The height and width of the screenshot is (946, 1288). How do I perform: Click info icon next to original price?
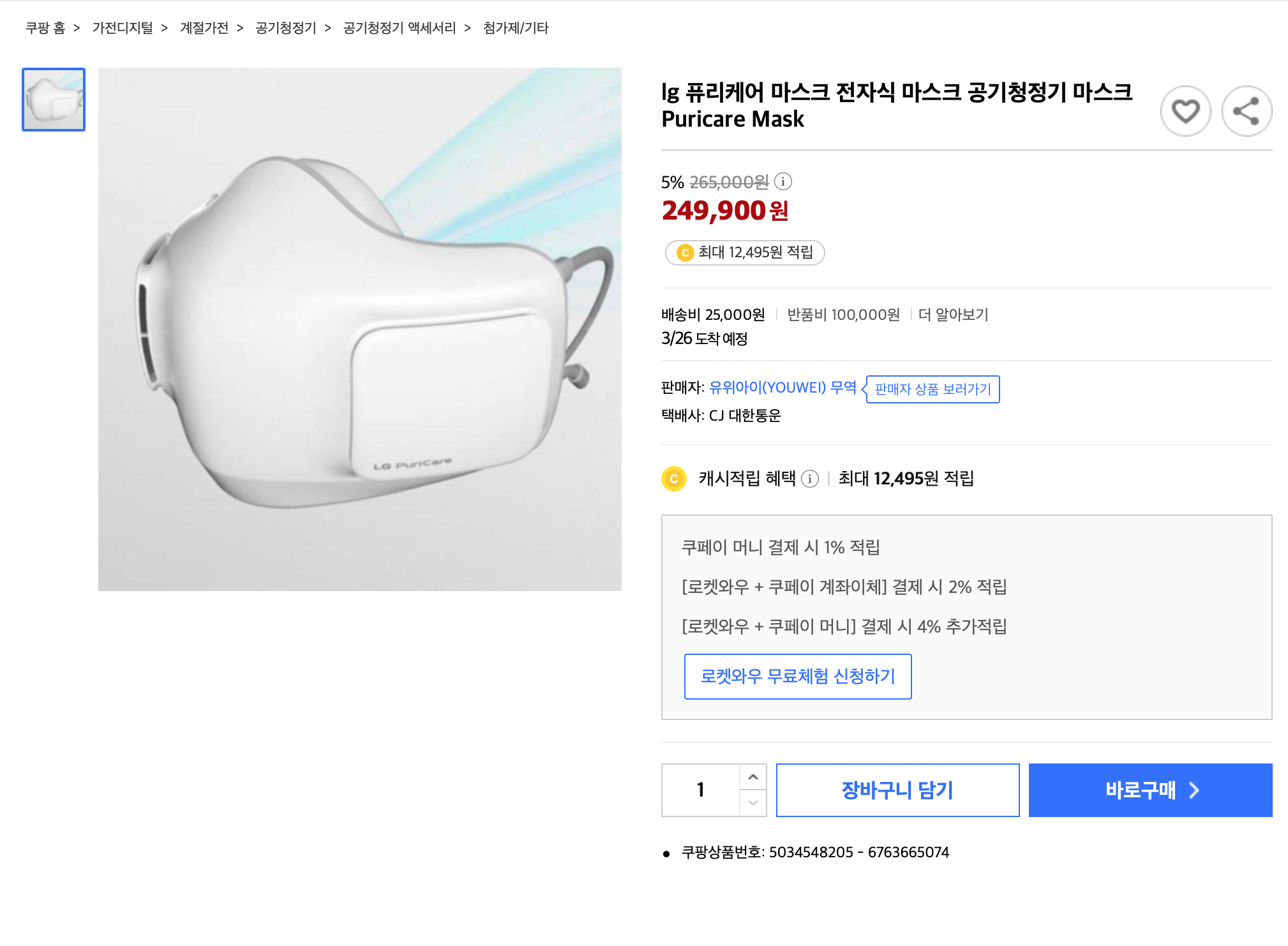coord(783,182)
